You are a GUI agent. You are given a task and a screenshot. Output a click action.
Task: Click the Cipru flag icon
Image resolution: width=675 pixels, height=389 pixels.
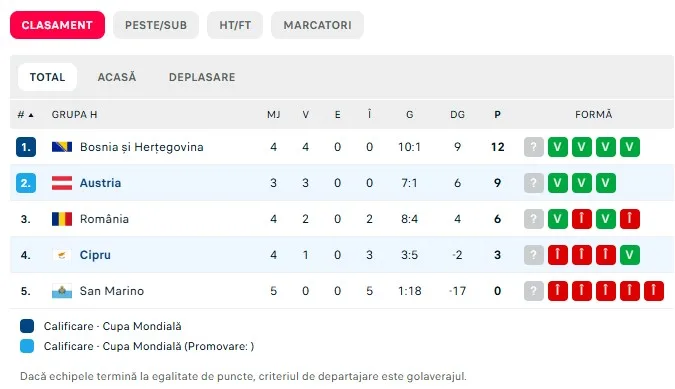point(62,255)
